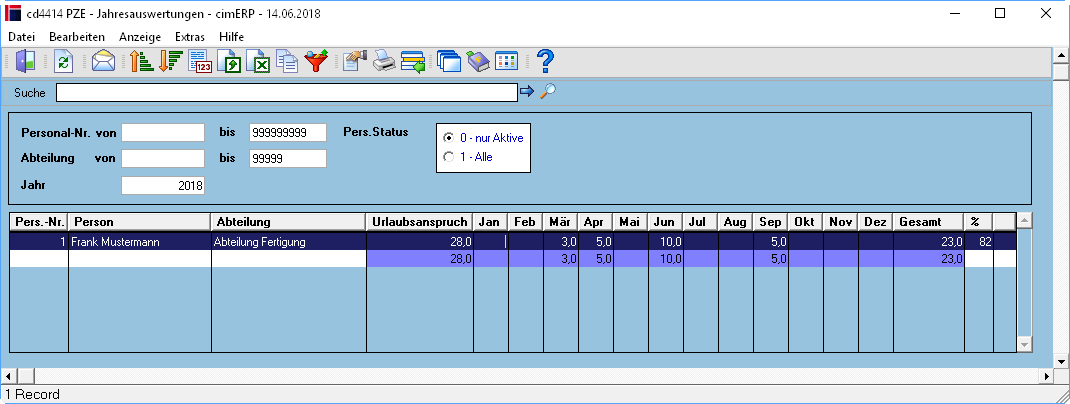Image resolution: width=1070 pixels, height=404 pixels.
Task: Click the Jahr field showing 2018
Action: (163, 186)
